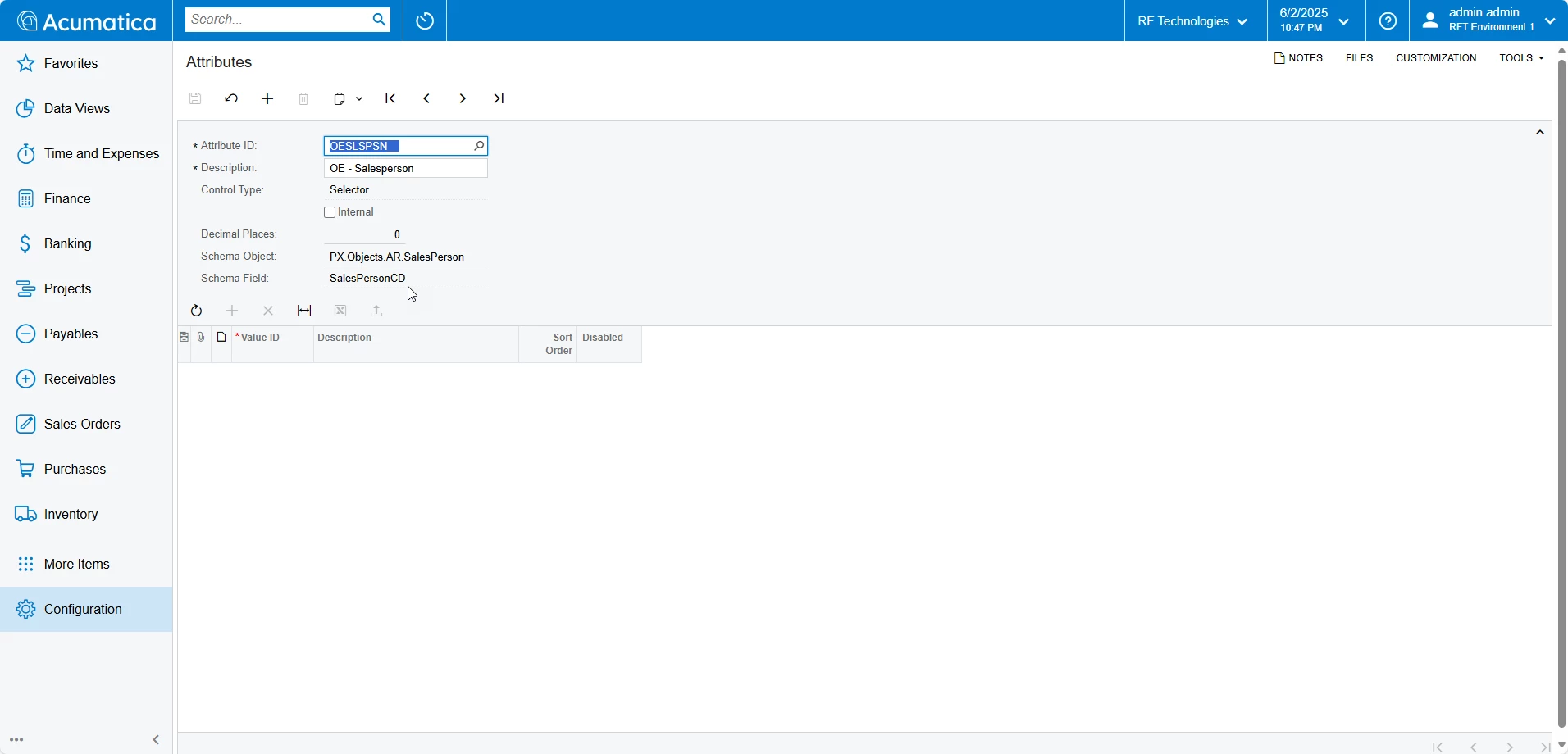The height and width of the screenshot is (754, 1568).
Task: Click the Schema Field value
Action: [406, 279]
